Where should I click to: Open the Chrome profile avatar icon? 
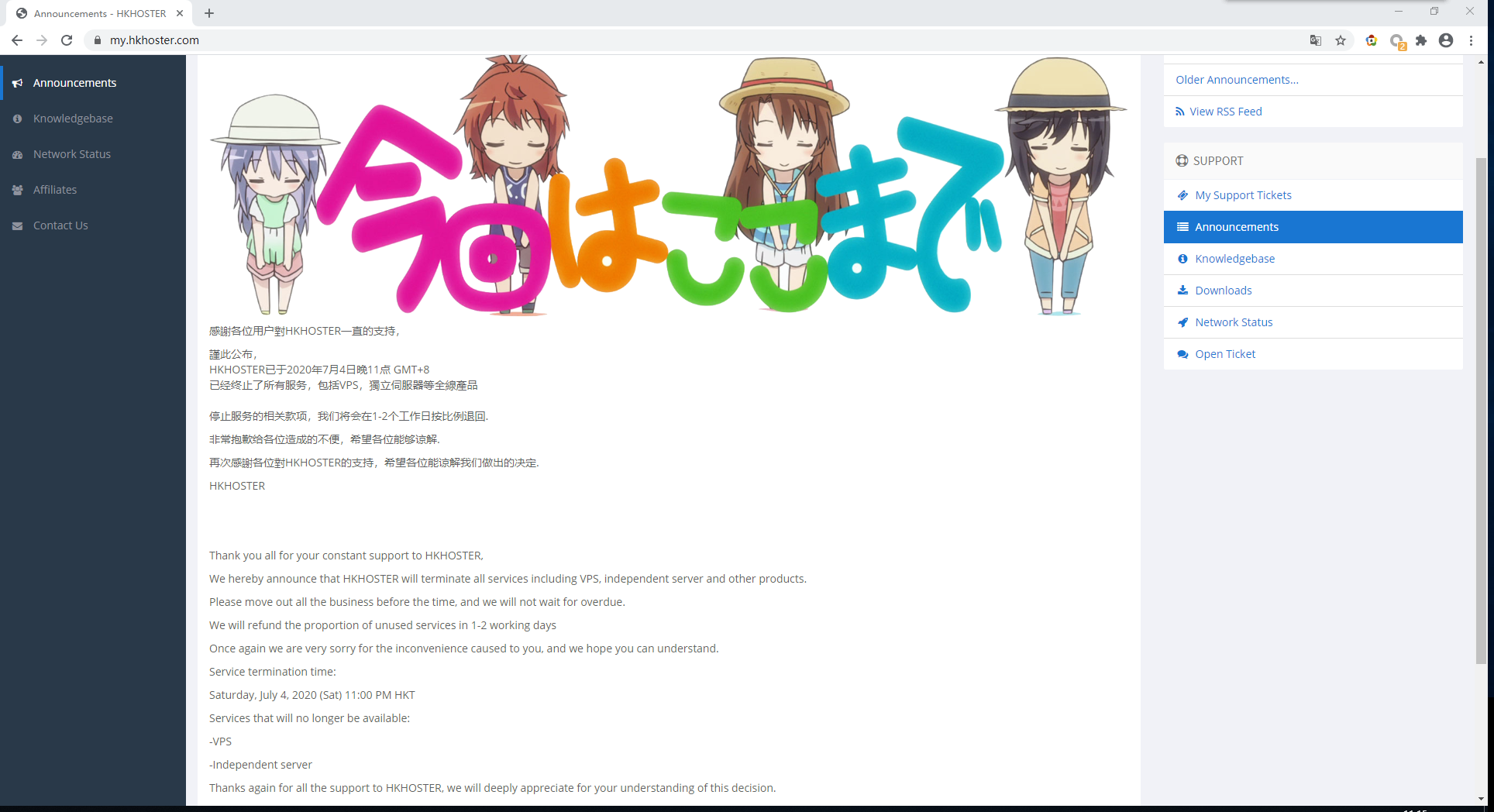tap(1446, 40)
